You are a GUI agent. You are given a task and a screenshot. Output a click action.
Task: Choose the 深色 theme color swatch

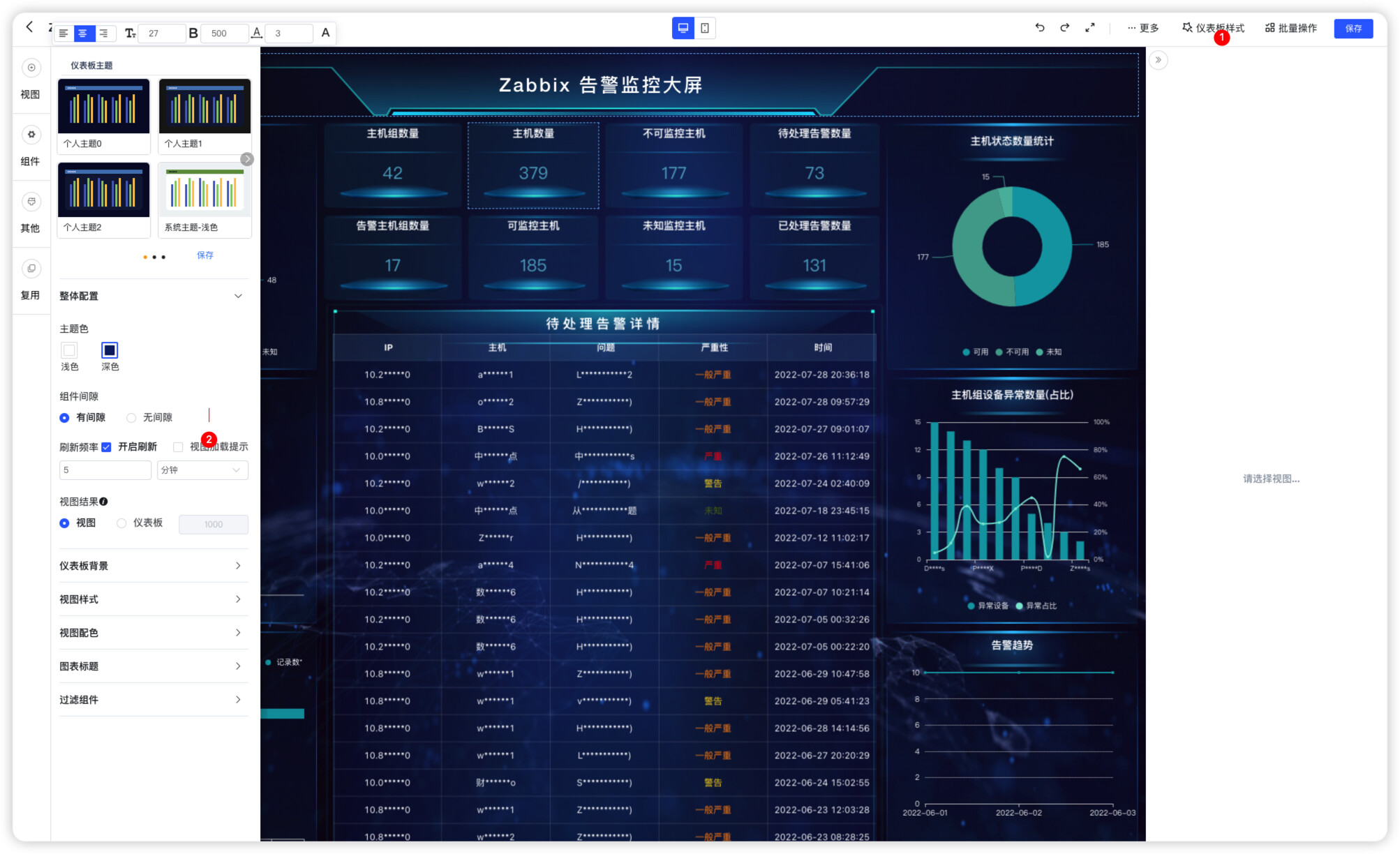pos(110,350)
